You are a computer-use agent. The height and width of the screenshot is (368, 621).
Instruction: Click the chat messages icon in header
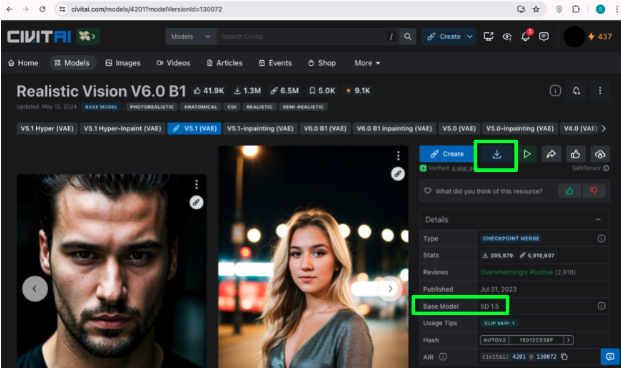[544, 36]
